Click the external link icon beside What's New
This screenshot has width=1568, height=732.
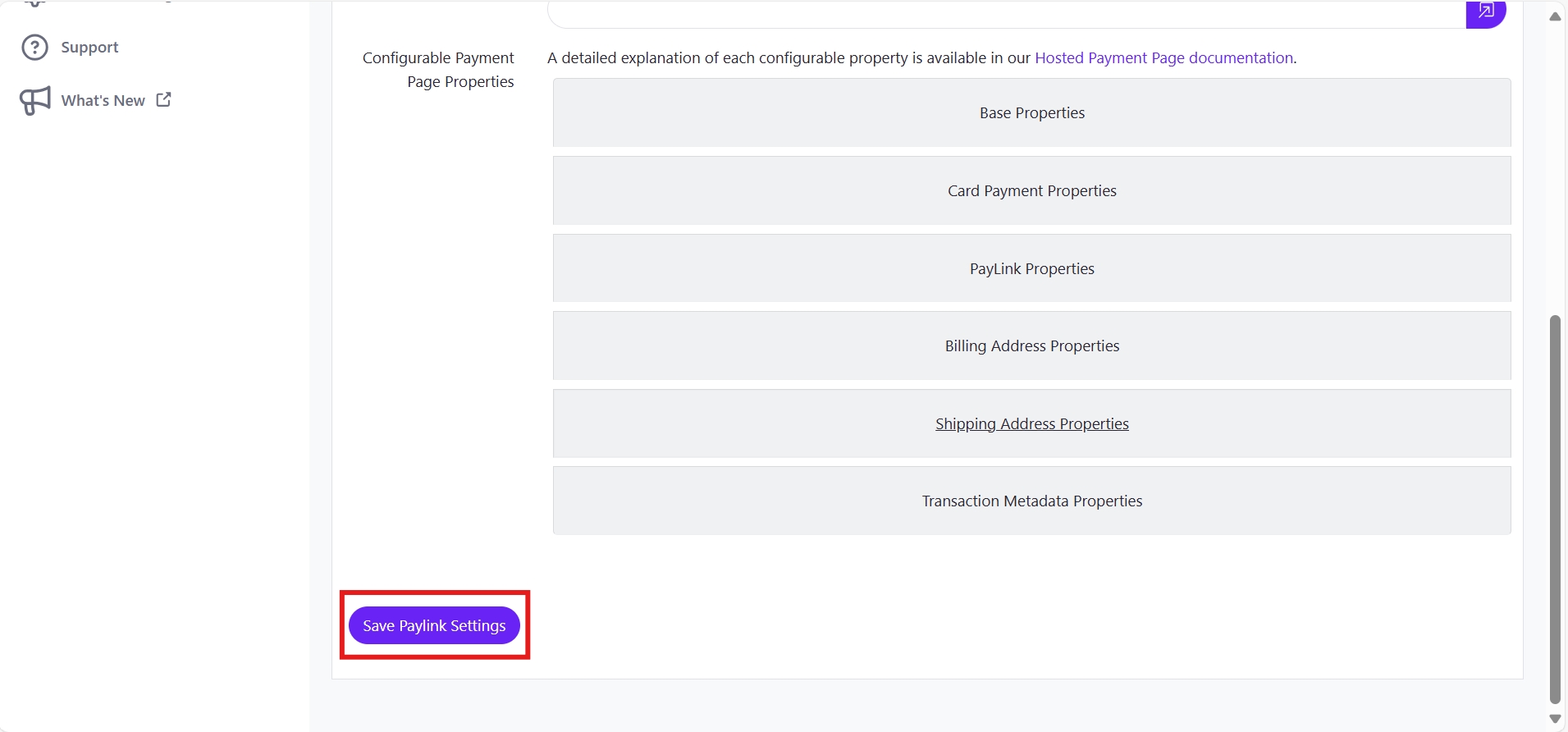(164, 99)
